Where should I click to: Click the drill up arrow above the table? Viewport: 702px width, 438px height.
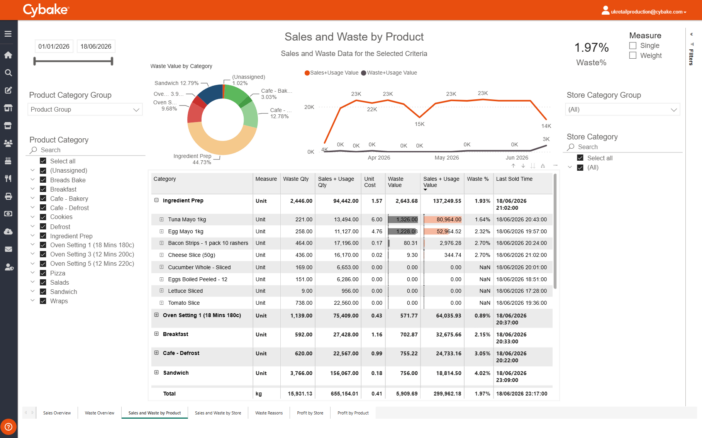pos(513,166)
